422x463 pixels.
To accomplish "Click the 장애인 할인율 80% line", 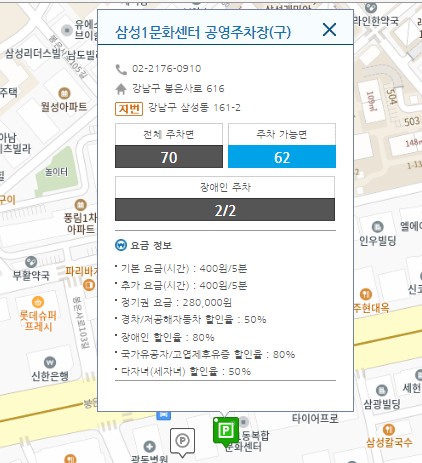I will coord(167,337).
